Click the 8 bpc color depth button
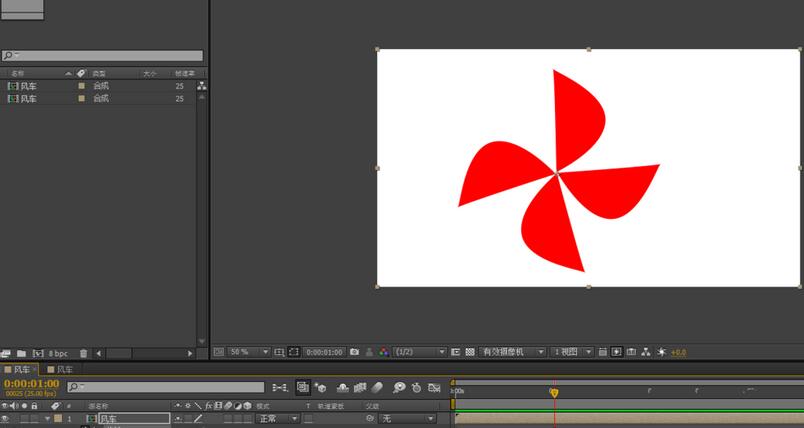 click(x=58, y=353)
